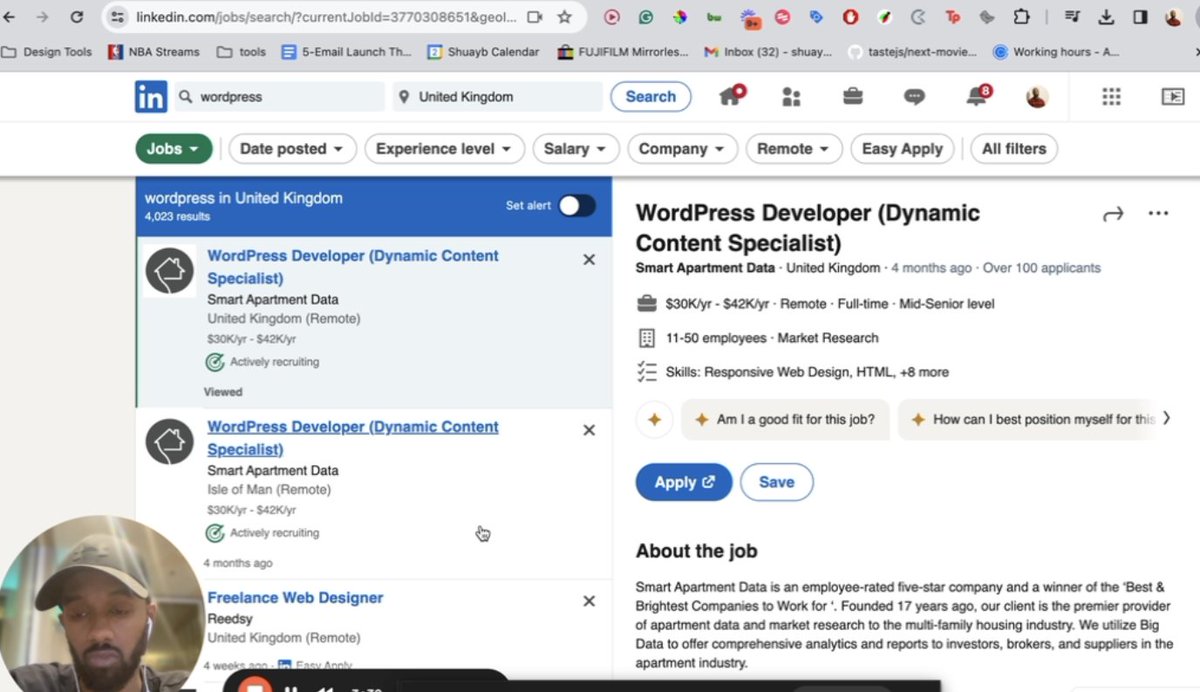This screenshot has height=692, width=1200.
Task: Open the Company filter dropdown
Action: click(x=682, y=149)
